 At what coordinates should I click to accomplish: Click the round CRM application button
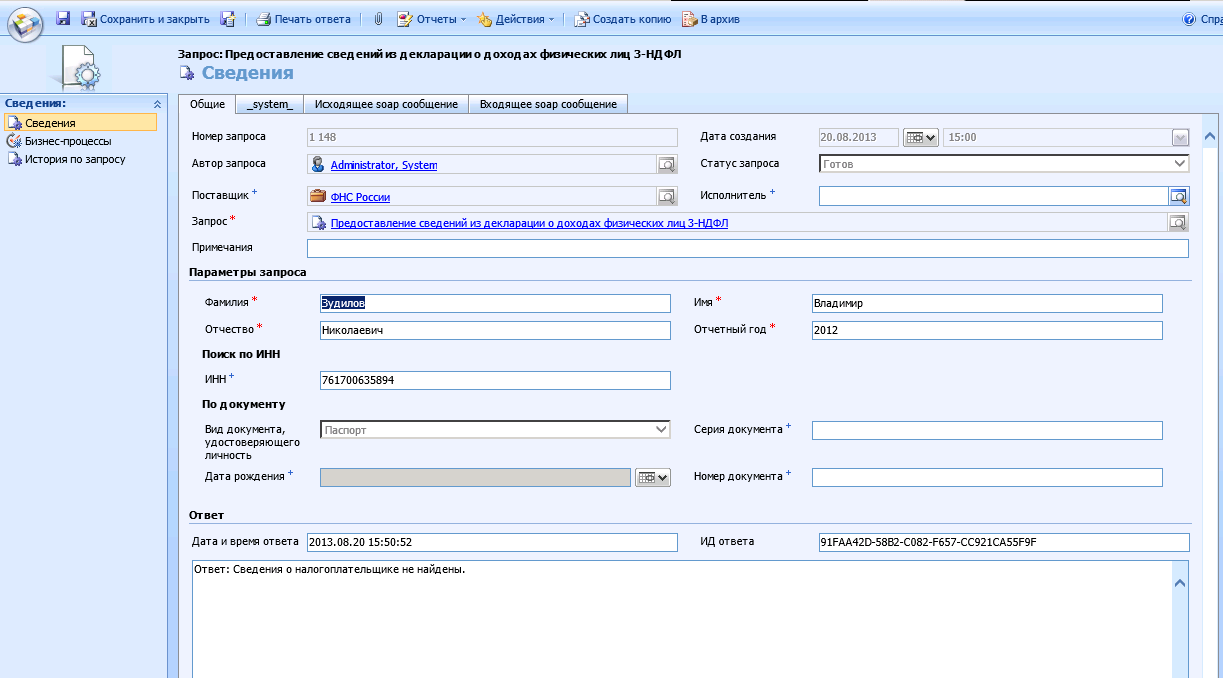click(x=25, y=22)
